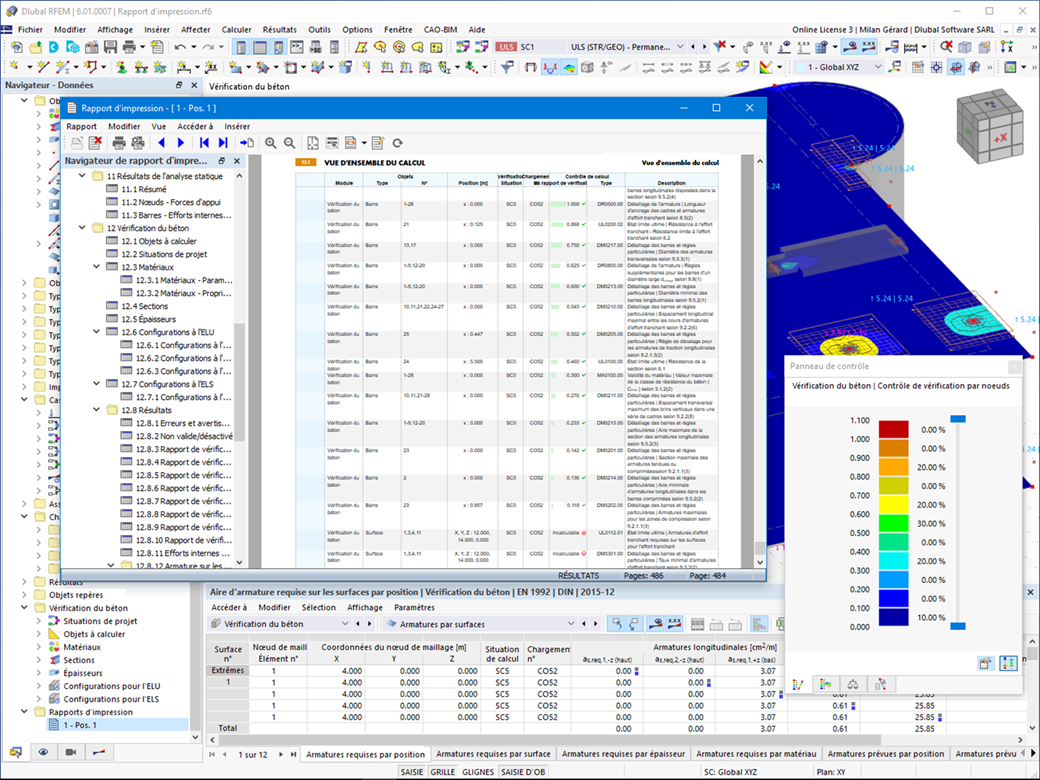Click Accéder à in results table menu
This screenshot has height=780, width=1040.
[229, 608]
